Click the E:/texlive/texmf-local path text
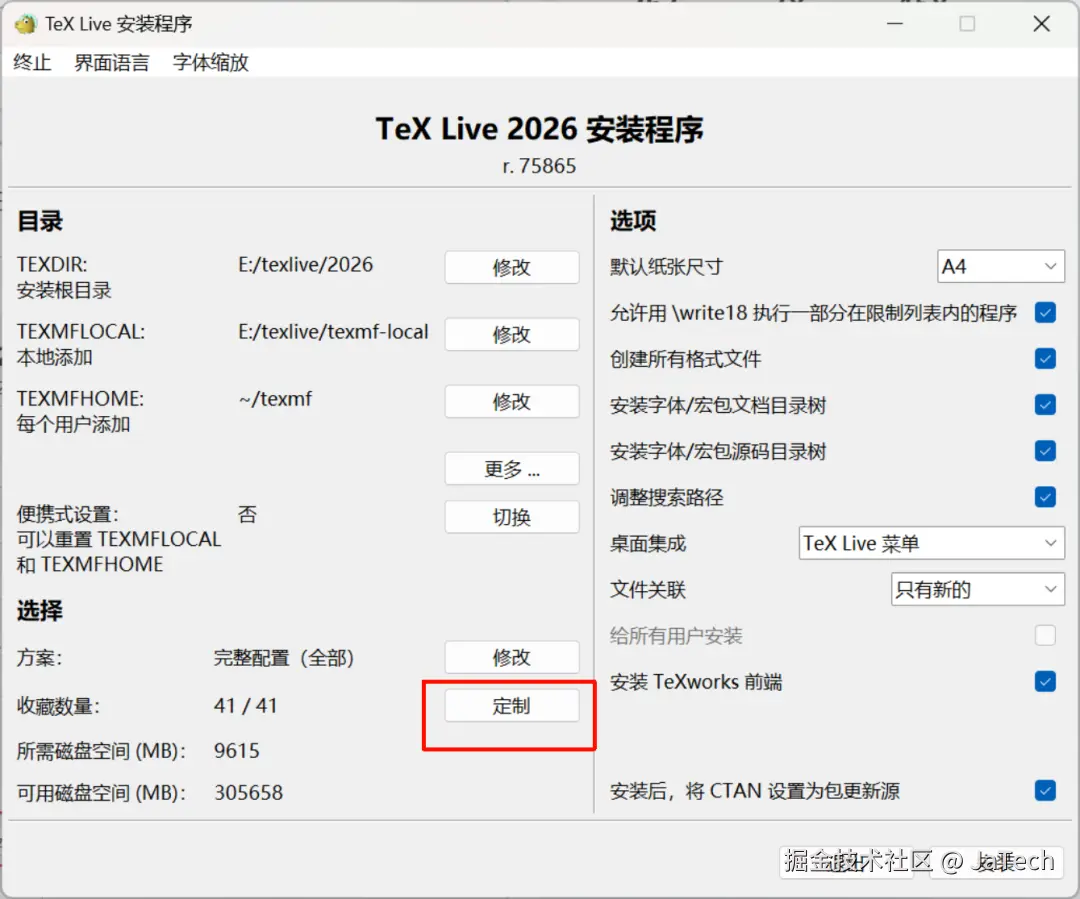The image size is (1080, 899). (x=333, y=332)
